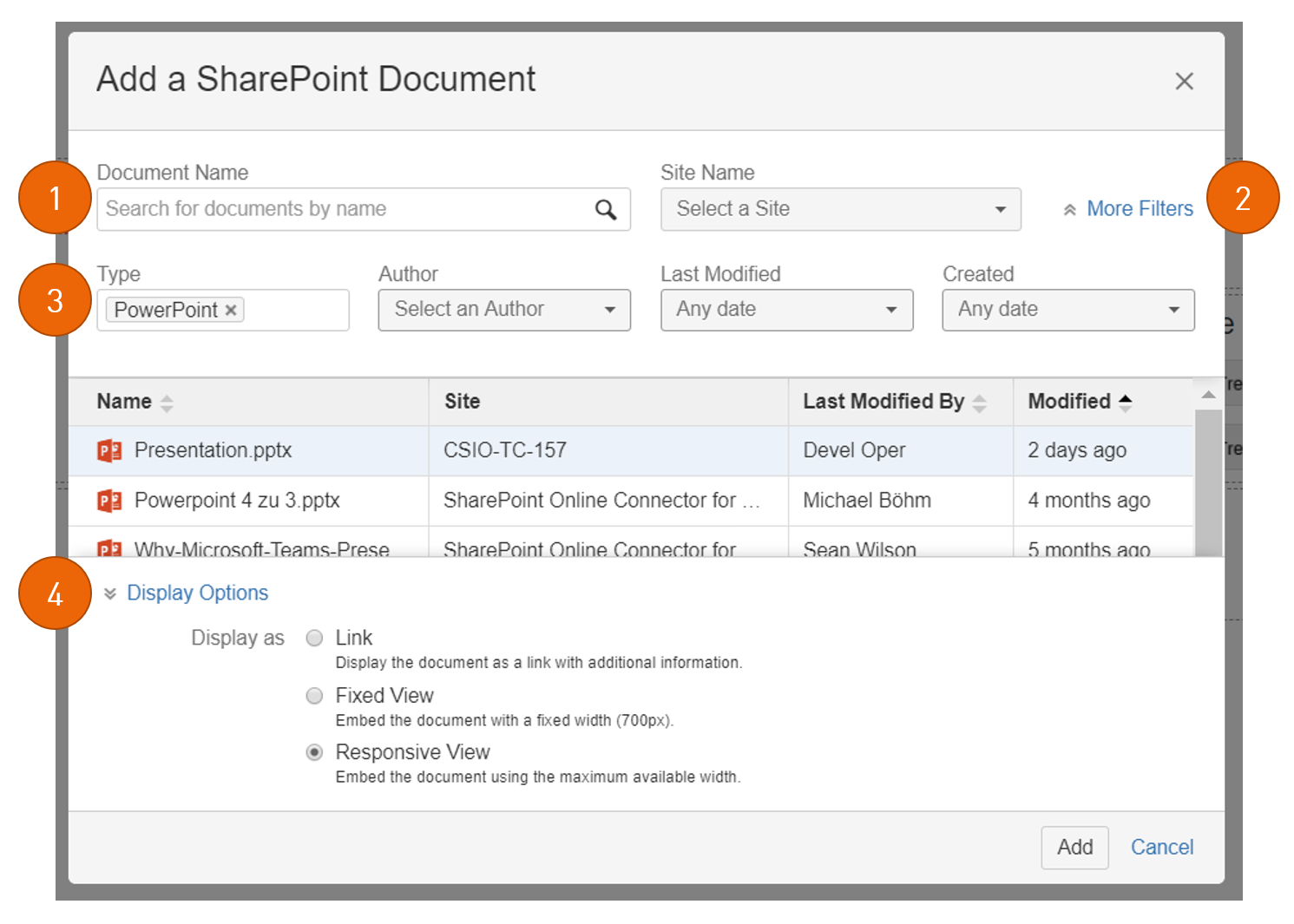Remove the PowerPoint type filter chip
The image size is (1294, 924).
point(231,310)
